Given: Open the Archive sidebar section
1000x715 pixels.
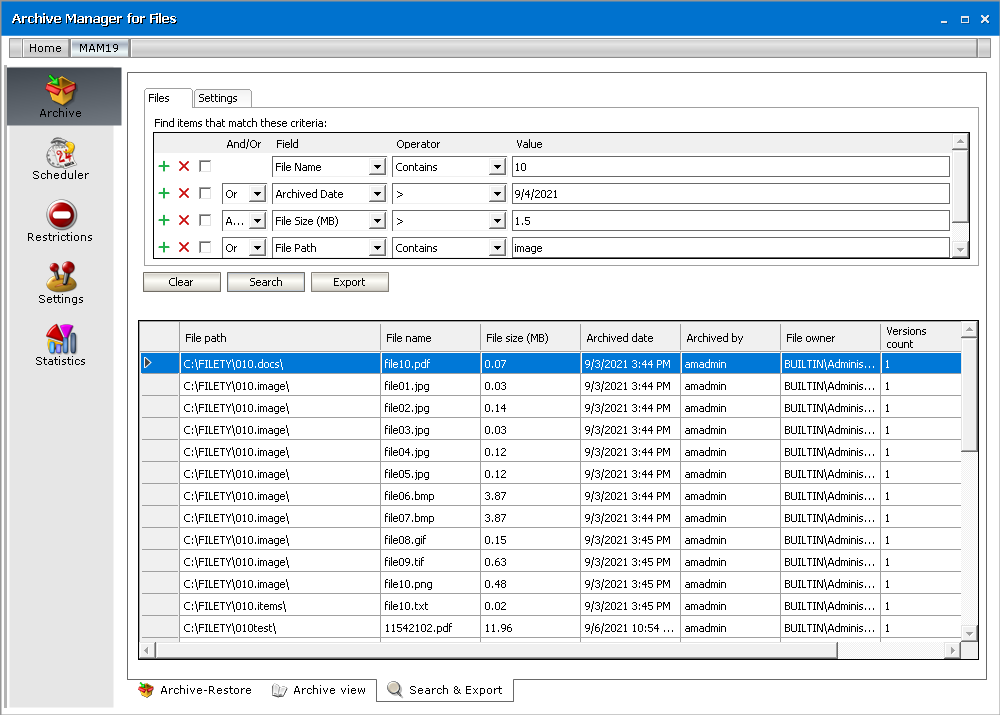Looking at the screenshot, I should point(62,97).
